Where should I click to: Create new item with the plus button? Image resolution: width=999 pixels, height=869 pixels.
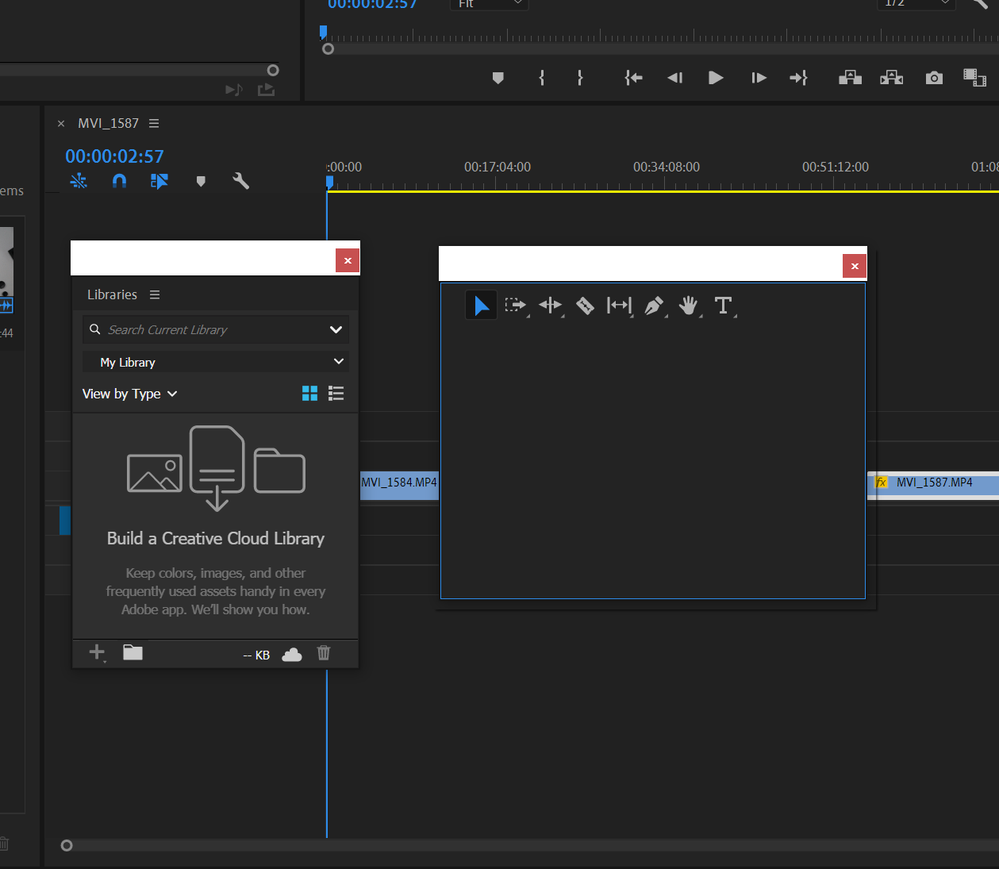pos(96,652)
